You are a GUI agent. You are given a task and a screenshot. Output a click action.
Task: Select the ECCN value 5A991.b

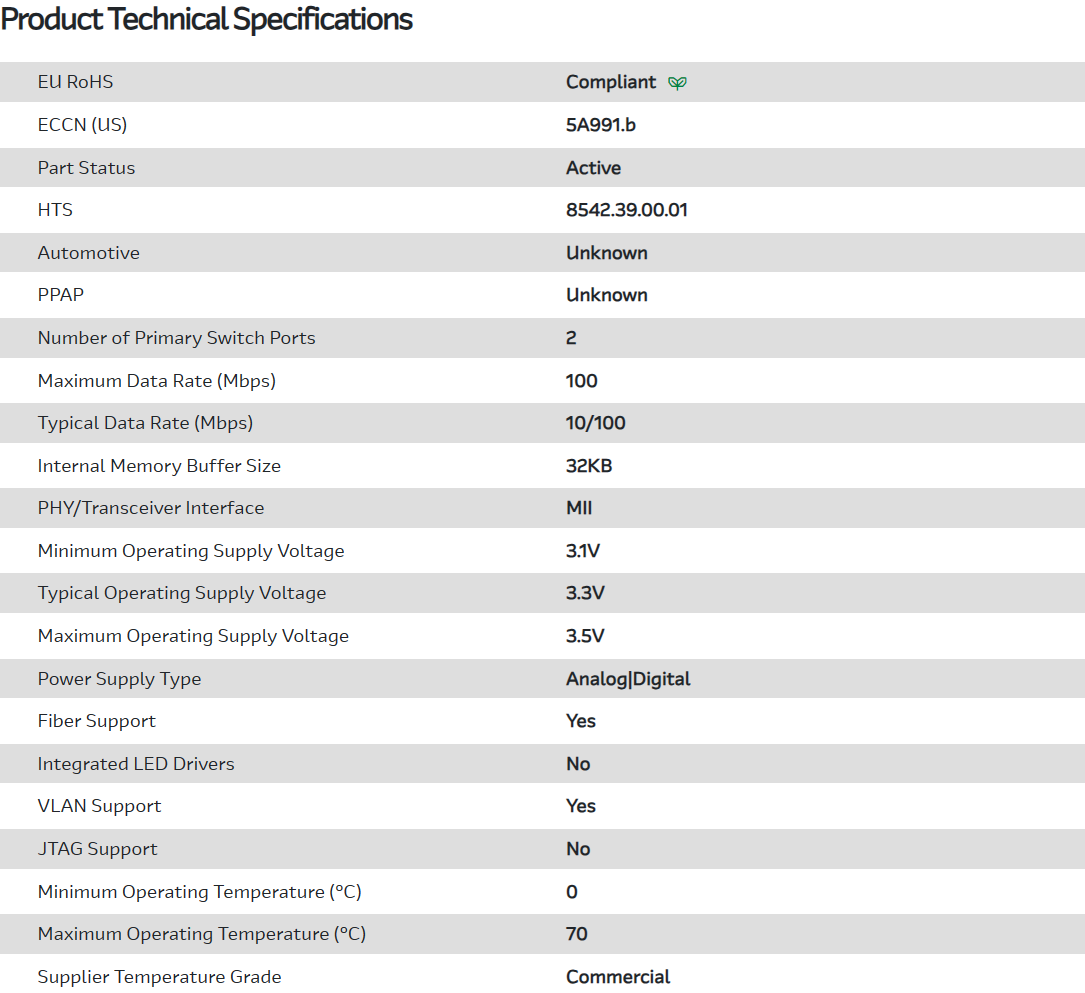(600, 125)
